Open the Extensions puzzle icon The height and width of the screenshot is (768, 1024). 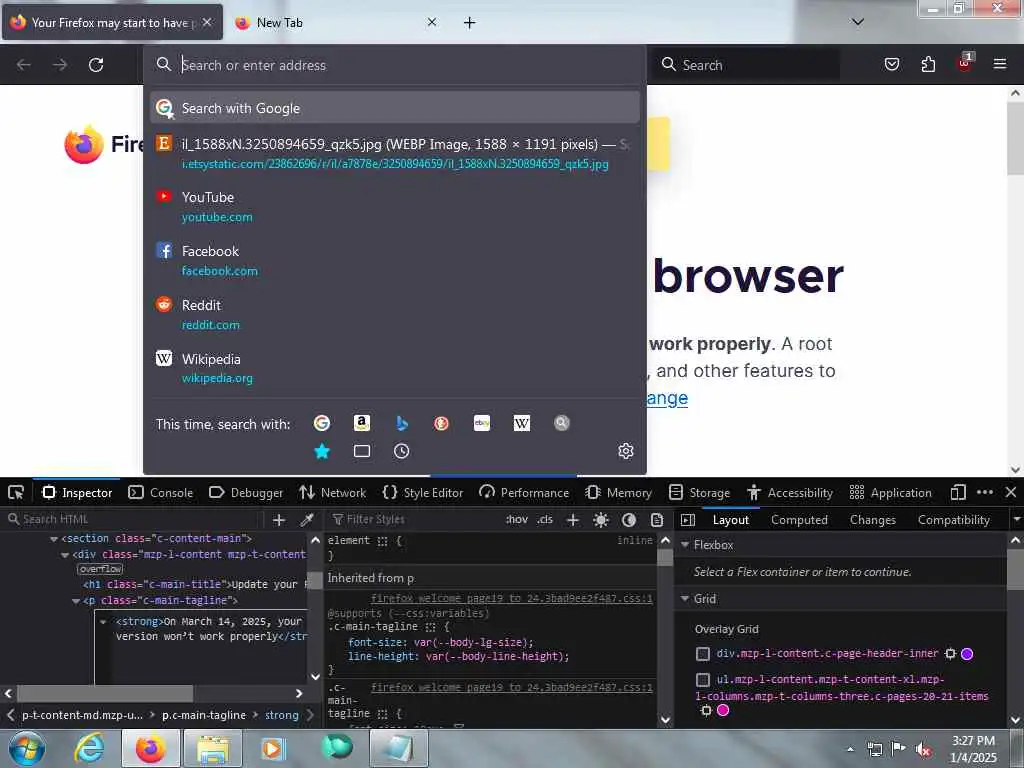pos(928,64)
